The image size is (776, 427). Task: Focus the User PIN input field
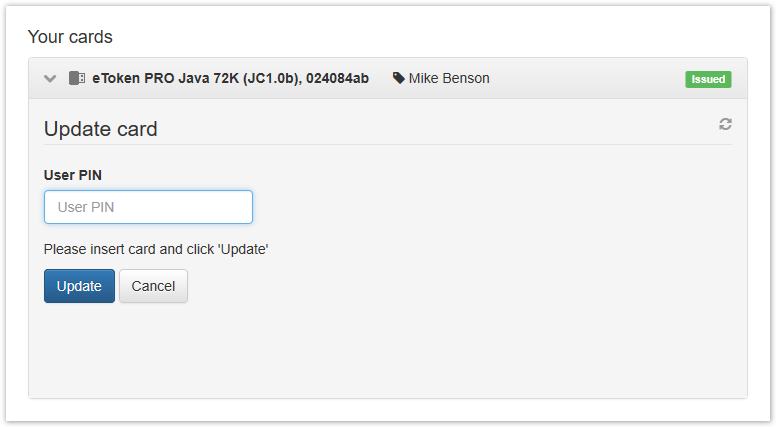click(148, 207)
